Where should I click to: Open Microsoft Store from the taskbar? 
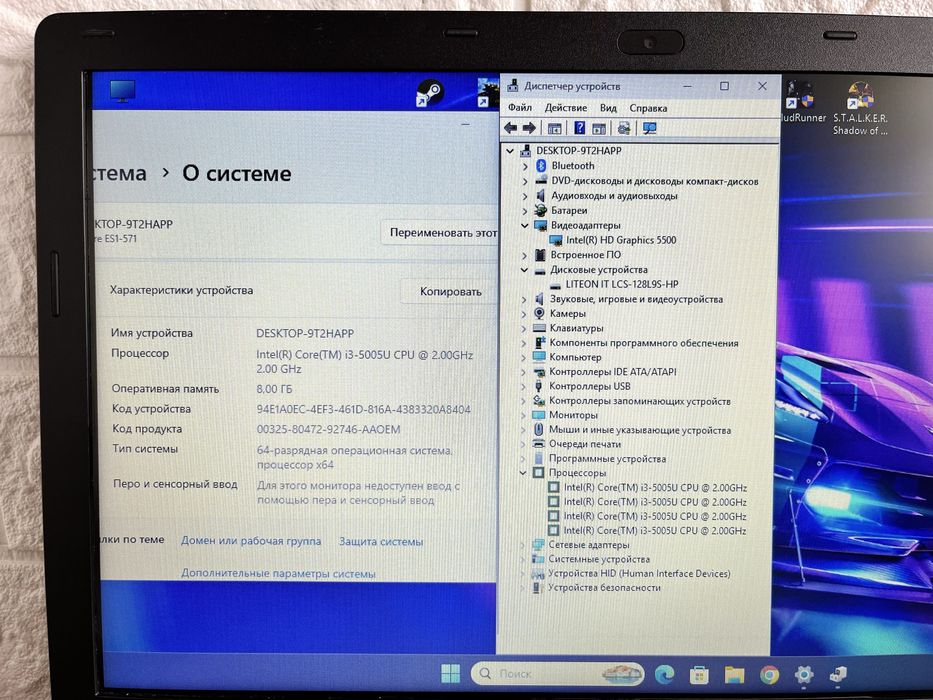pyautogui.click(x=699, y=674)
